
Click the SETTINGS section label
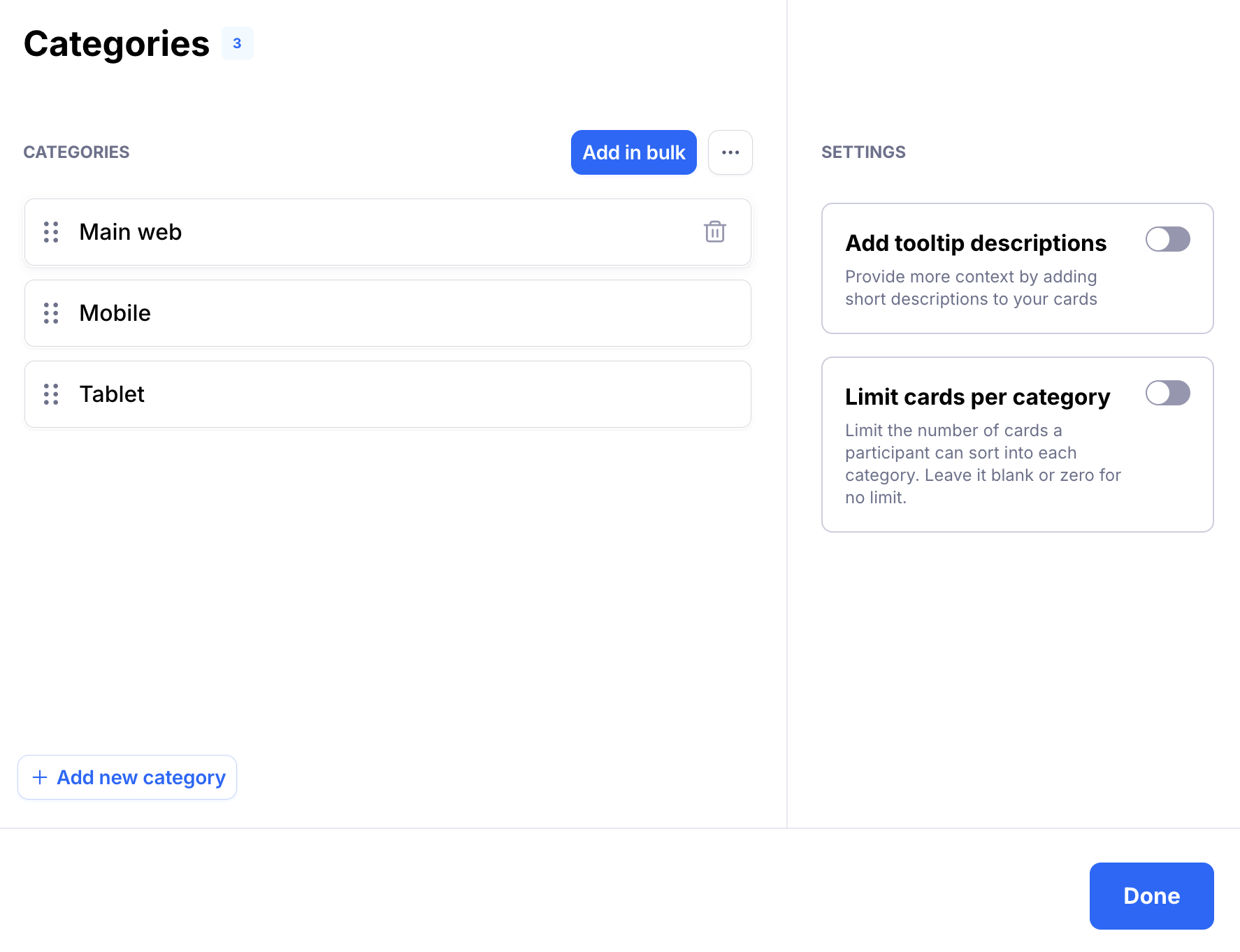coord(863,152)
